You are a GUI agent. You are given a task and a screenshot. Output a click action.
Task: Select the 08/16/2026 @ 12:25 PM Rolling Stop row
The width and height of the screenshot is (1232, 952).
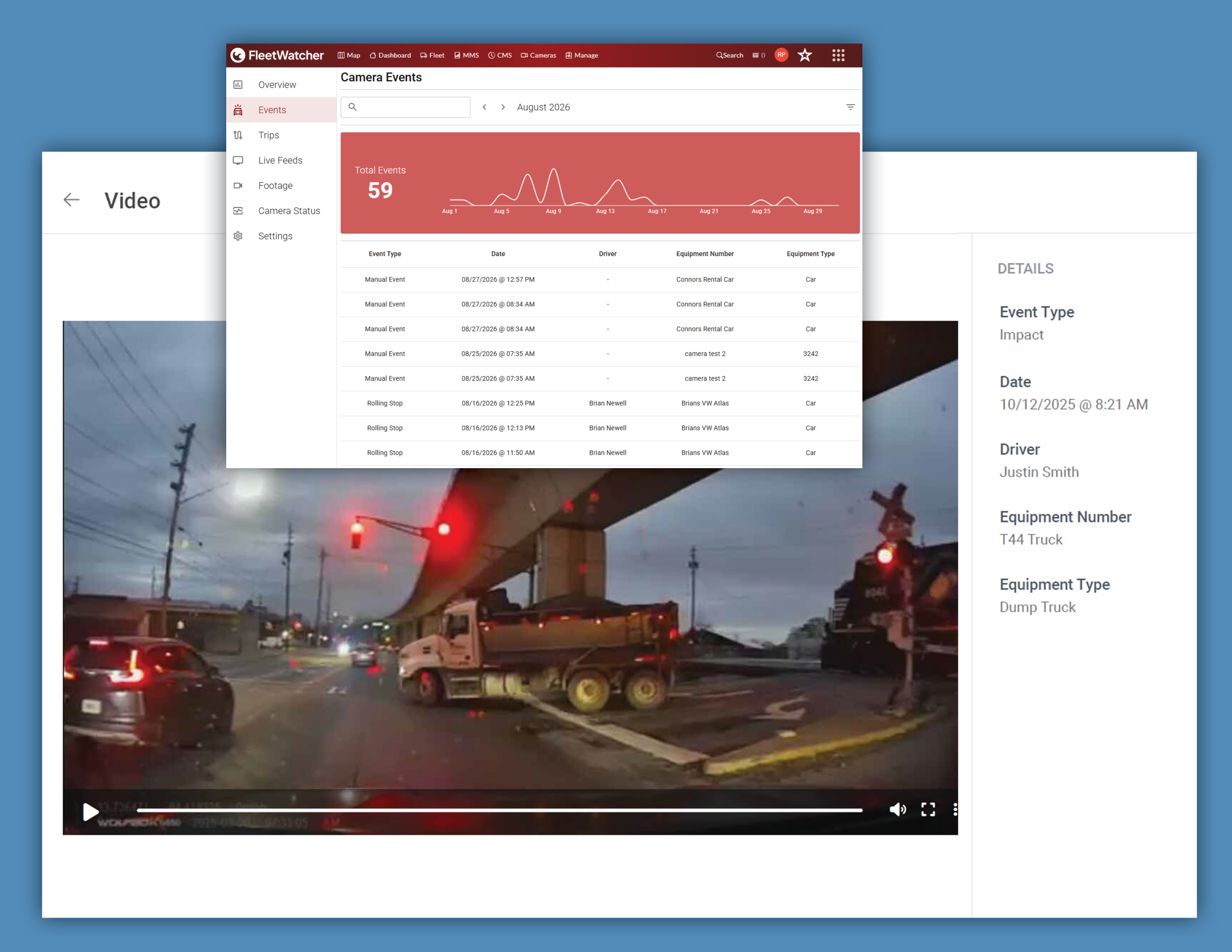(600, 403)
